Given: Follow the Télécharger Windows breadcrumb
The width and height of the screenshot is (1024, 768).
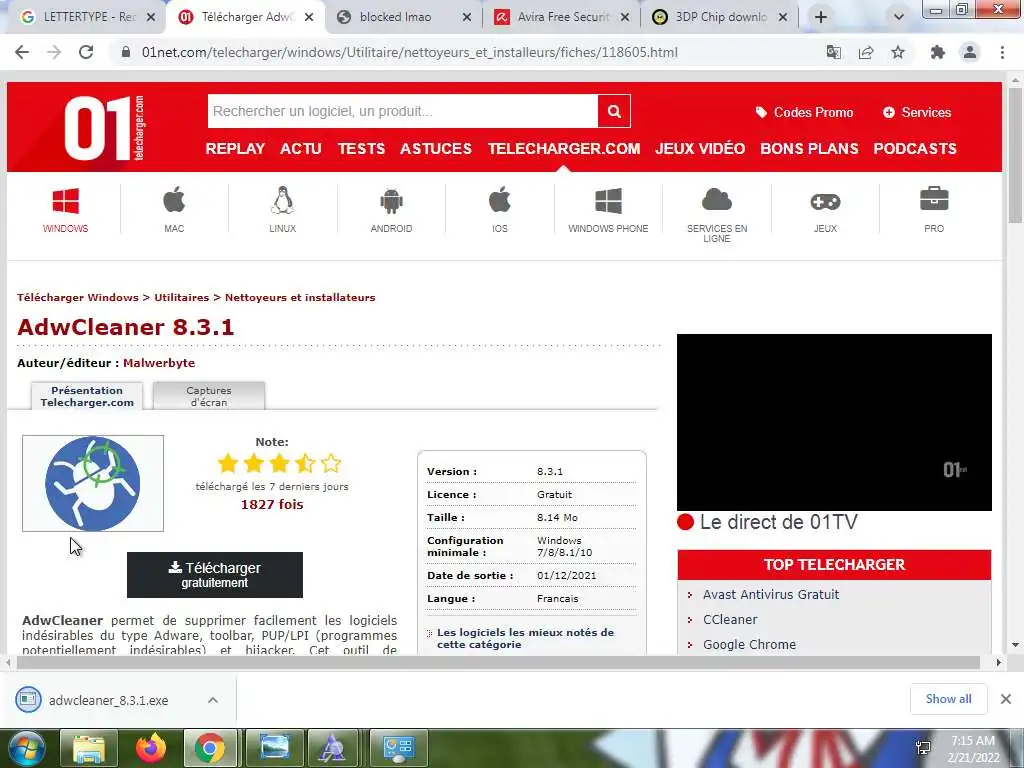Looking at the screenshot, I should [x=78, y=297].
